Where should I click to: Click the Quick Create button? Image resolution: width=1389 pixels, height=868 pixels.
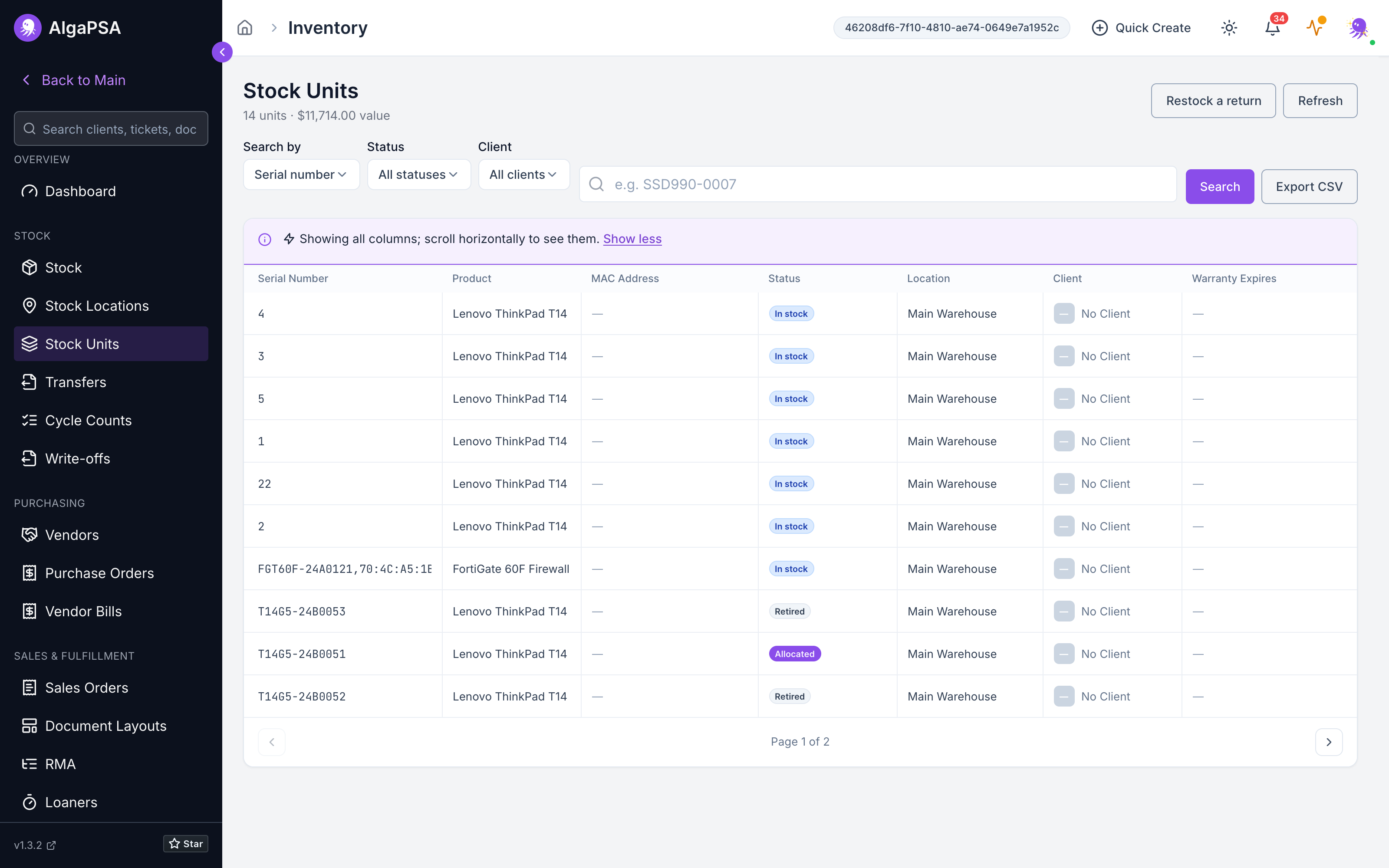pos(1141,27)
